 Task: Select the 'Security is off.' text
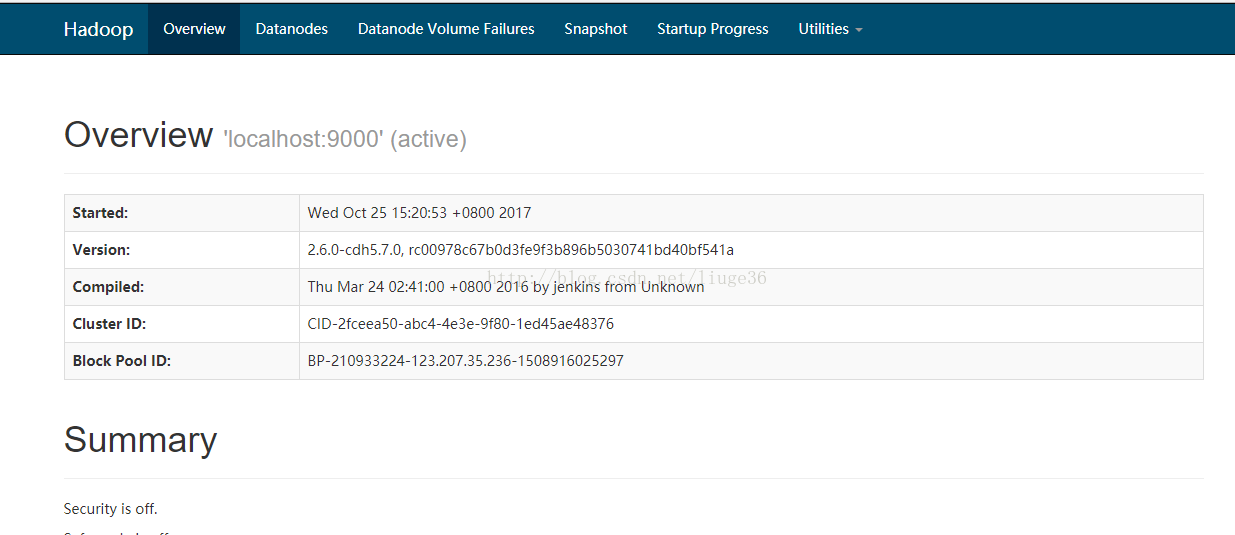click(x=110, y=509)
